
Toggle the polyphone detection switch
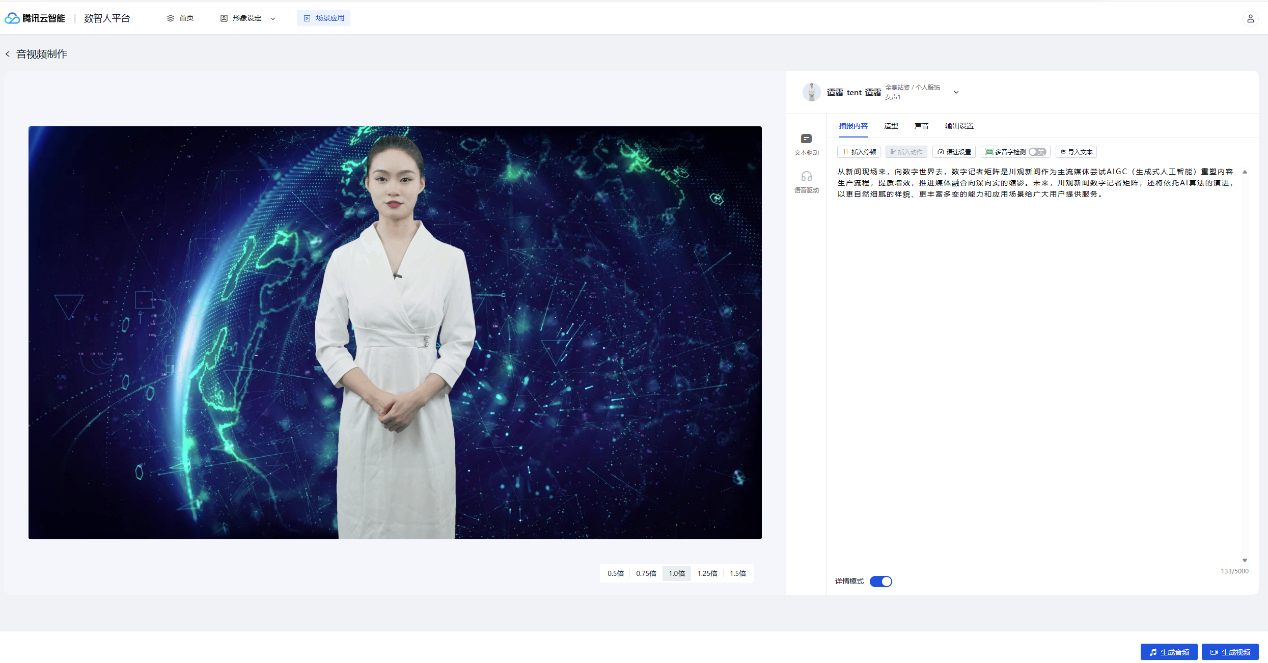[x=1038, y=152]
